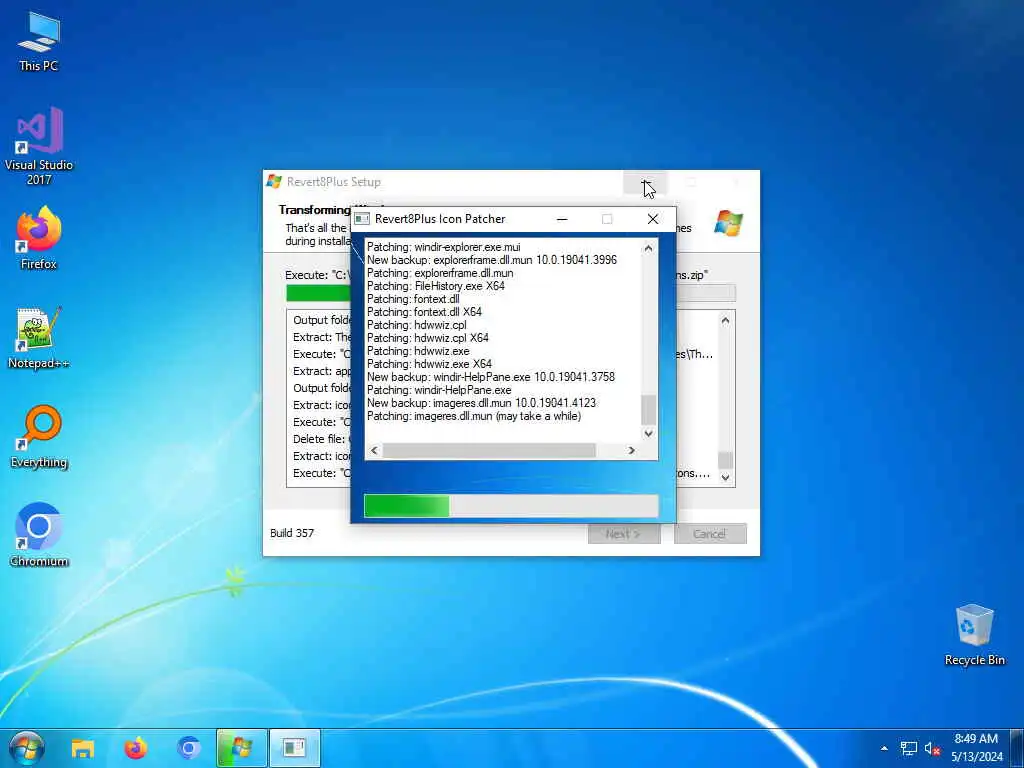Click the Cancel button in Setup
Image resolution: width=1024 pixels, height=768 pixels.
pyautogui.click(x=710, y=534)
